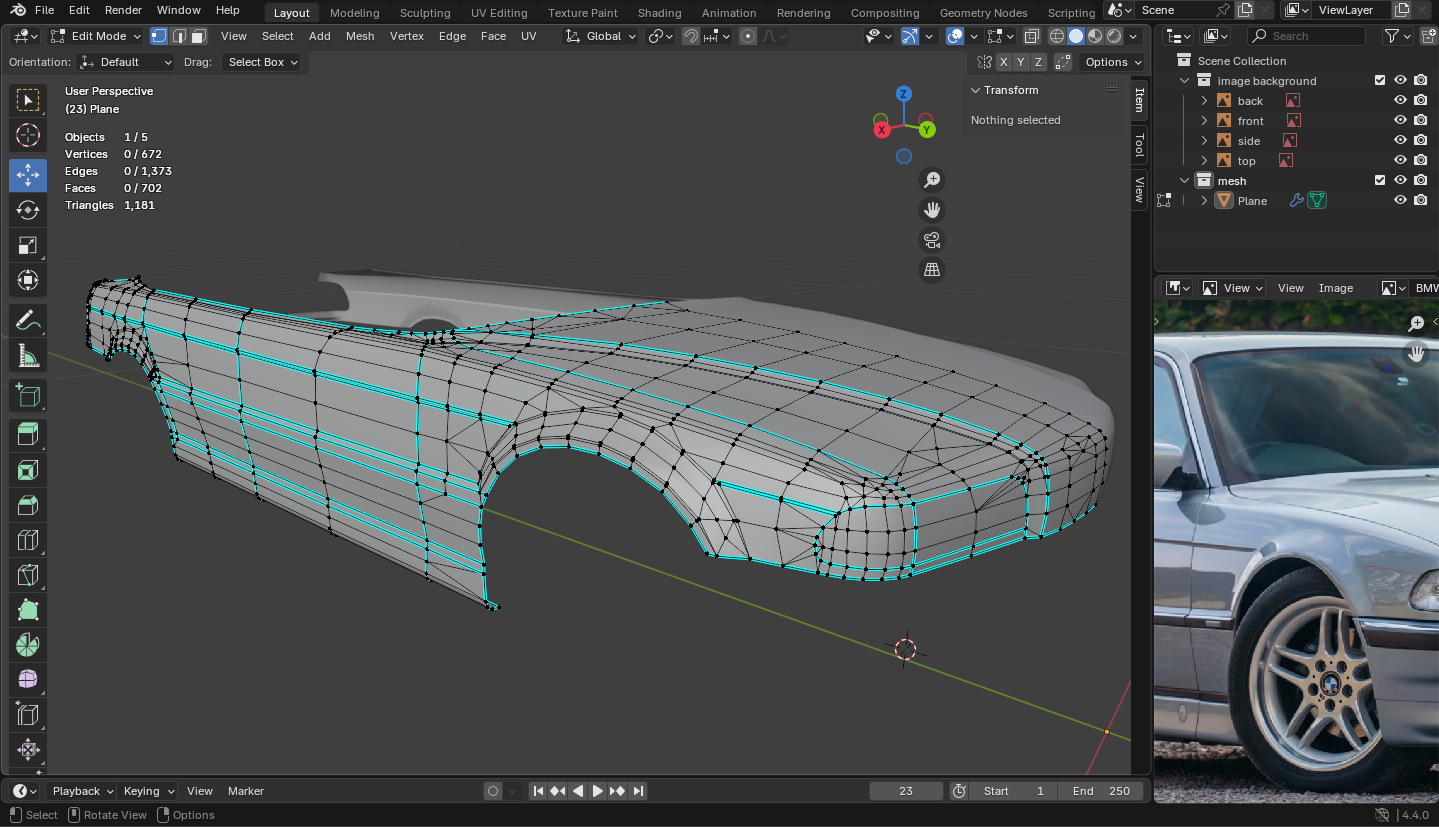This screenshot has height=827, width=1439.
Task: Open the Tool tab in the sidebar
Action: tap(1139, 145)
